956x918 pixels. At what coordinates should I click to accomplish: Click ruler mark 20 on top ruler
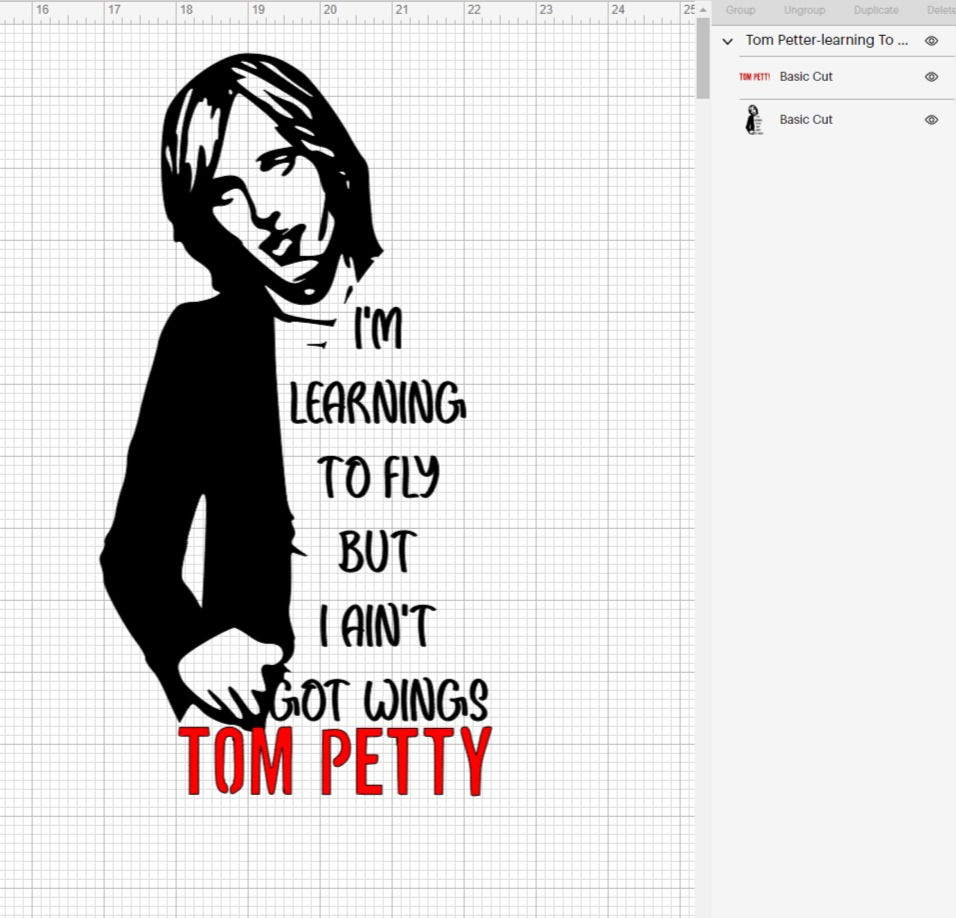pos(330,10)
